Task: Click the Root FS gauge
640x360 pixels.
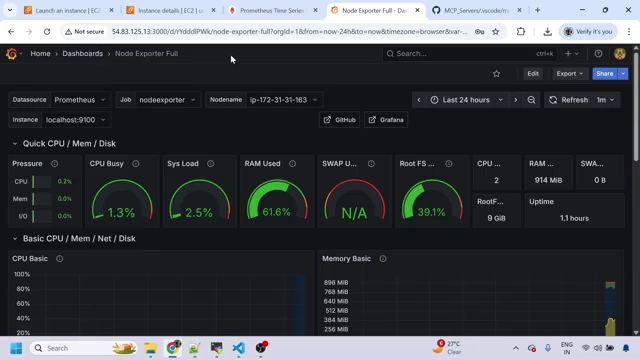Action: (432, 200)
